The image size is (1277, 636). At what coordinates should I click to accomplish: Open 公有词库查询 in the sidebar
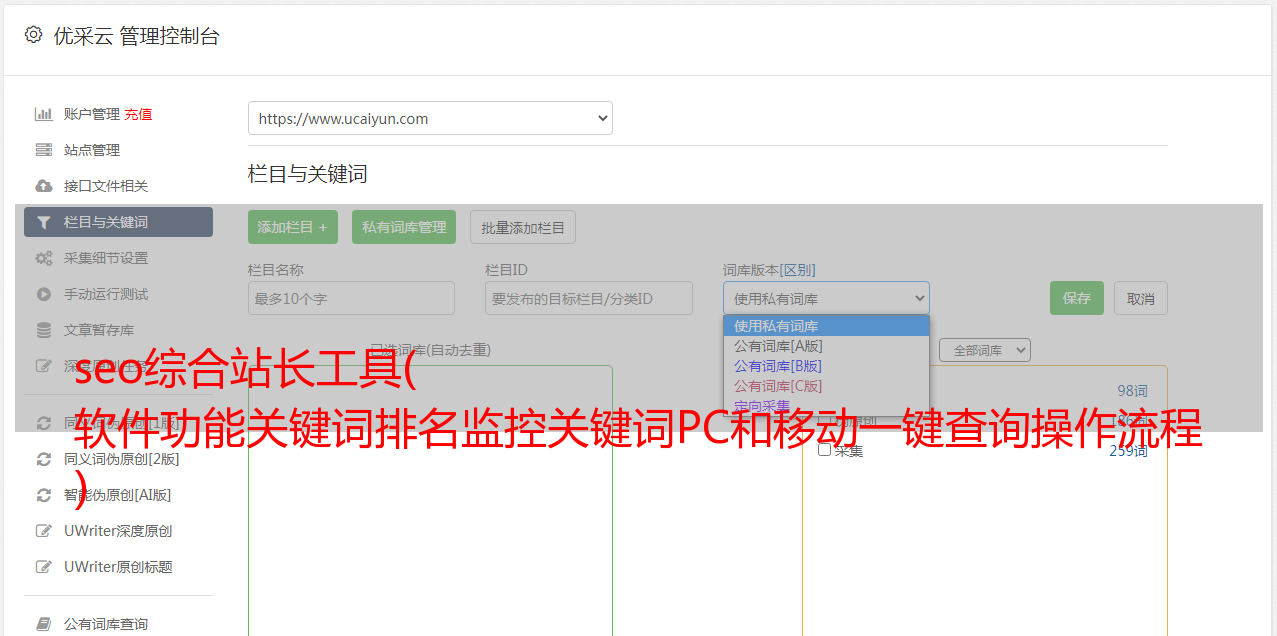[106, 624]
